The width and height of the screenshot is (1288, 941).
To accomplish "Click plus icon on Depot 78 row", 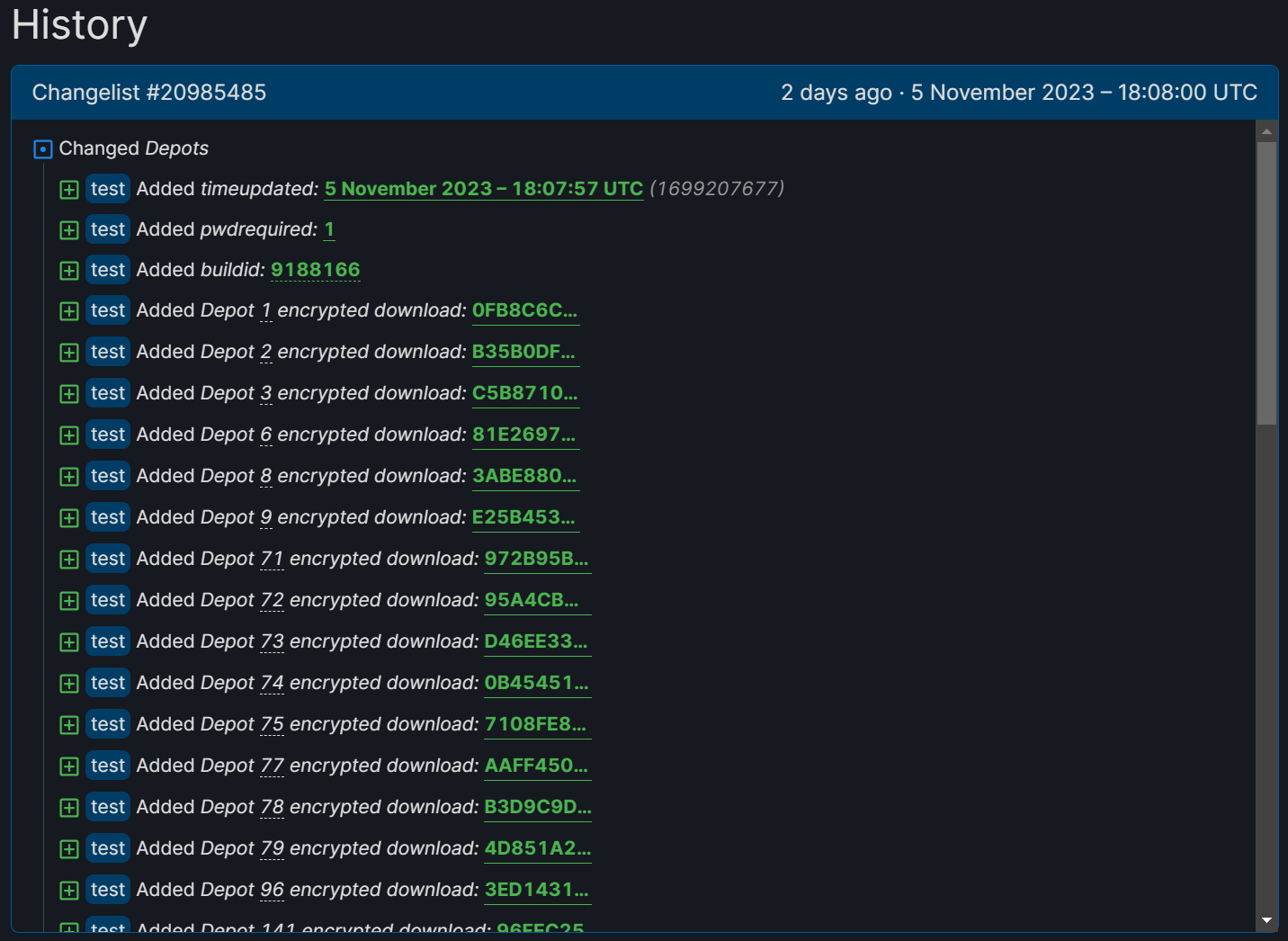I will point(69,808).
